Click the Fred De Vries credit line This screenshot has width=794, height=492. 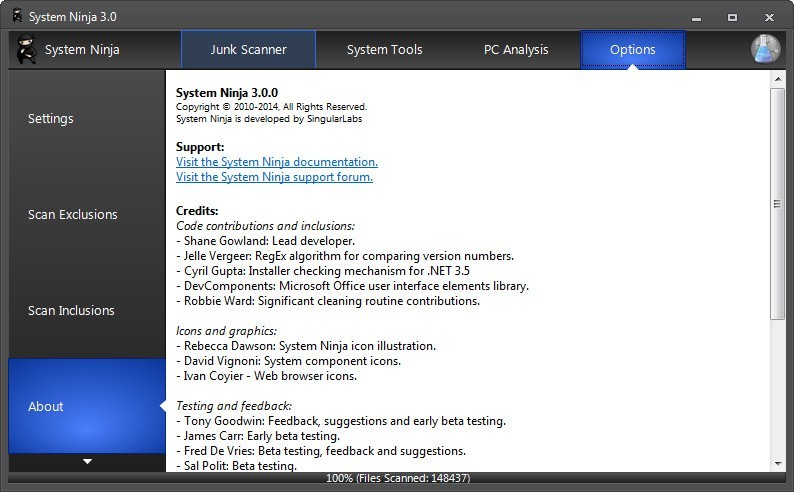click(x=321, y=451)
